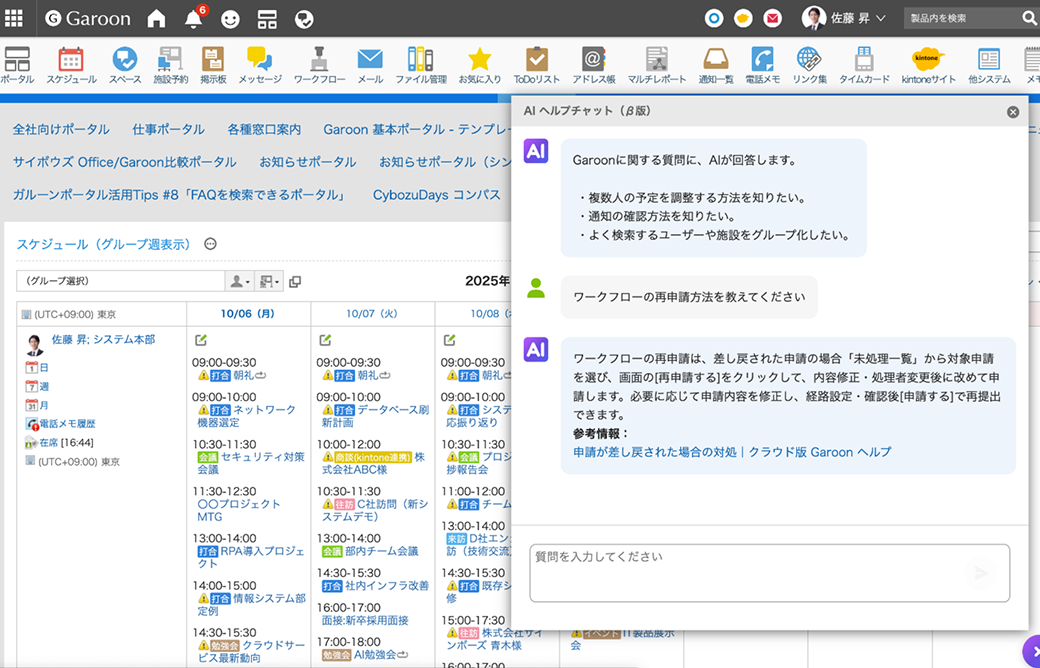Screen dimensions: 1040x668
Task: Click the Garoon home icon
Action: tap(156, 19)
